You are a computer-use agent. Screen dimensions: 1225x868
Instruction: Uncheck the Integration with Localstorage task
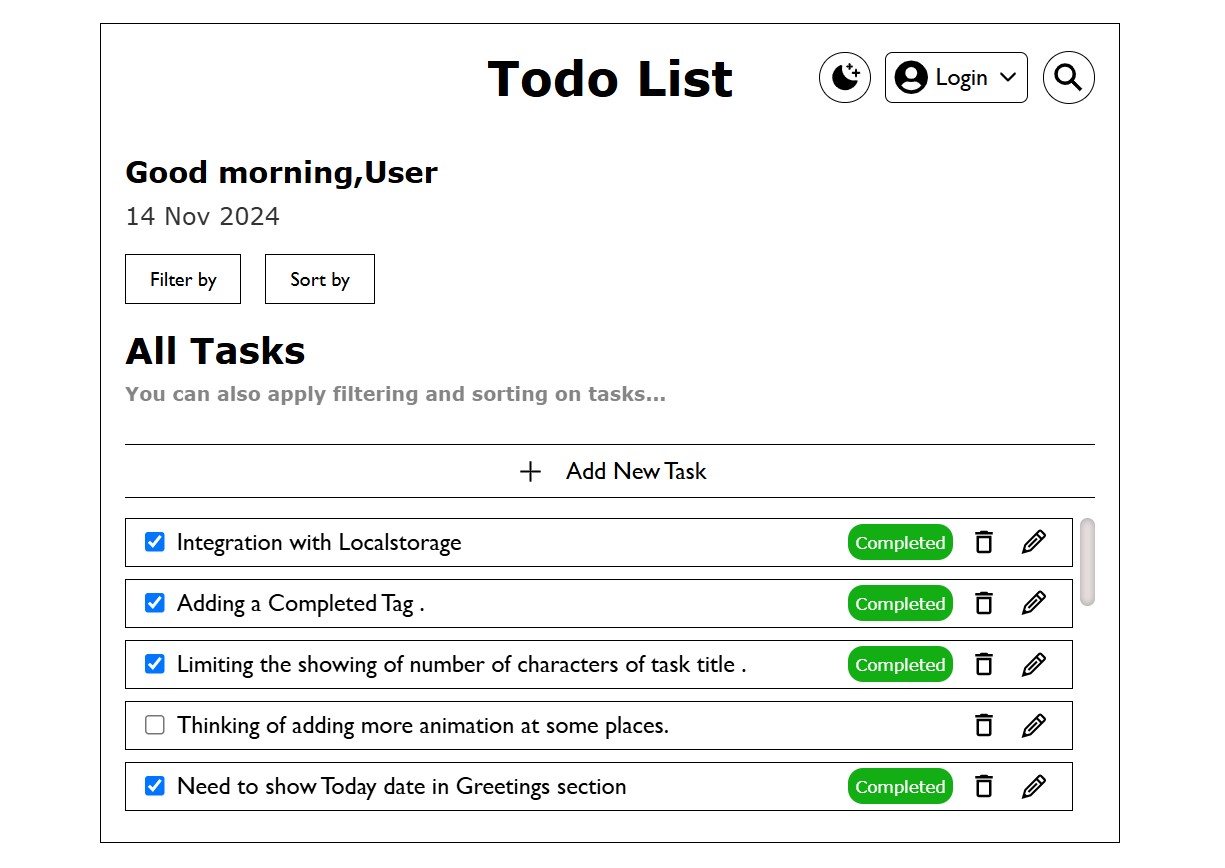pyautogui.click(x=154, y=542)
